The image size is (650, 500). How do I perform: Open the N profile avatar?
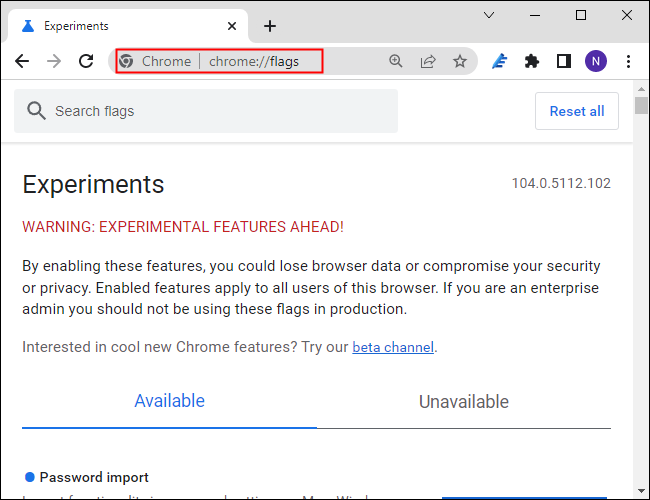tap(596, 61)
